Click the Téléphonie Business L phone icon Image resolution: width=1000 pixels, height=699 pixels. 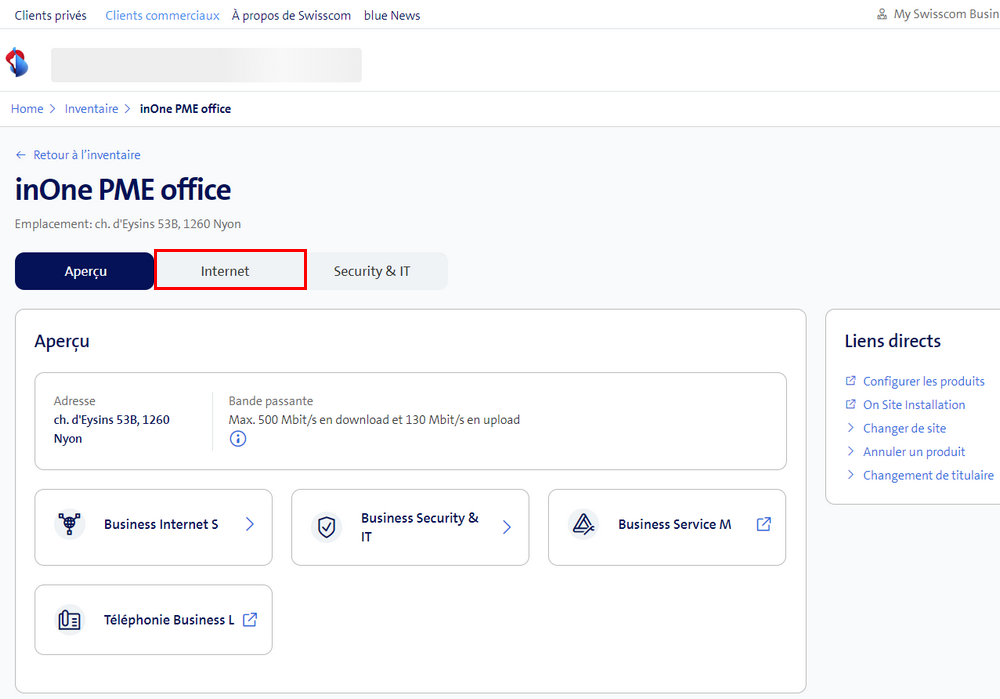click(69, 620)
